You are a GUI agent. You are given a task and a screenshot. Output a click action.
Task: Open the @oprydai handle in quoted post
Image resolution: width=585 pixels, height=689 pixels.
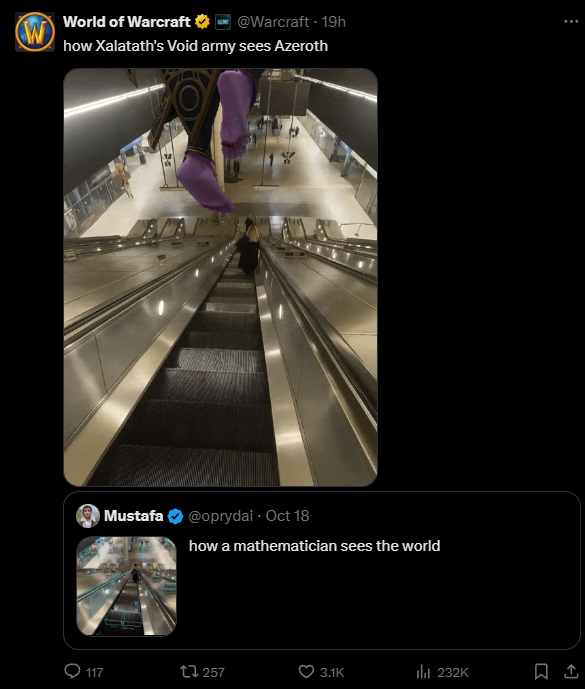click(x=221, y=516)
